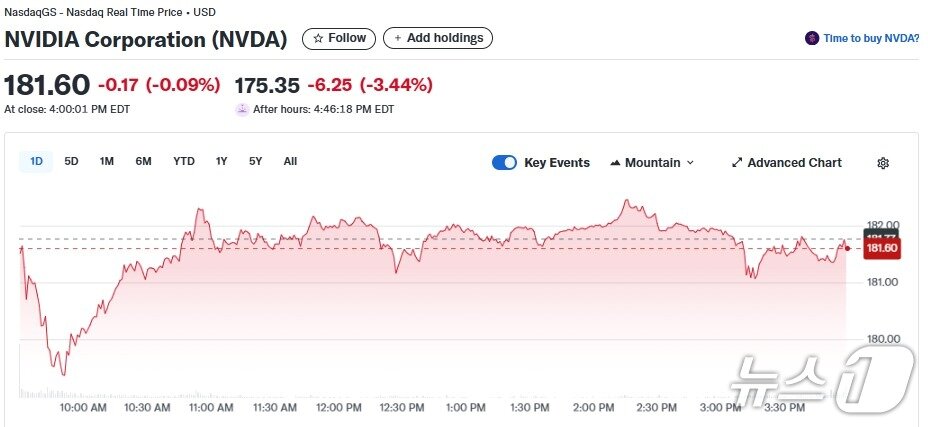Toggle the Key Events switch
Viewport: 928px width, 427px height.
tap(504, 163)
